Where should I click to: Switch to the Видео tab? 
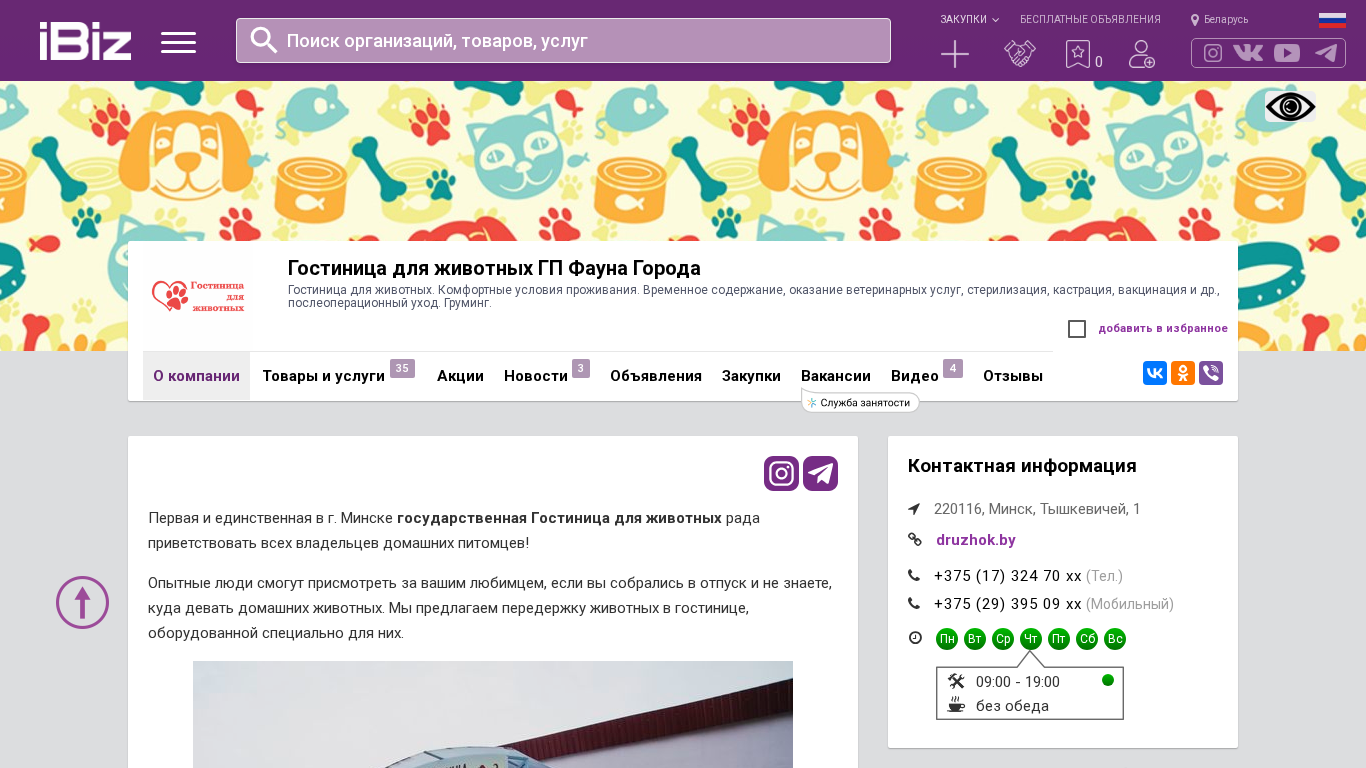(x=915, y=376)
